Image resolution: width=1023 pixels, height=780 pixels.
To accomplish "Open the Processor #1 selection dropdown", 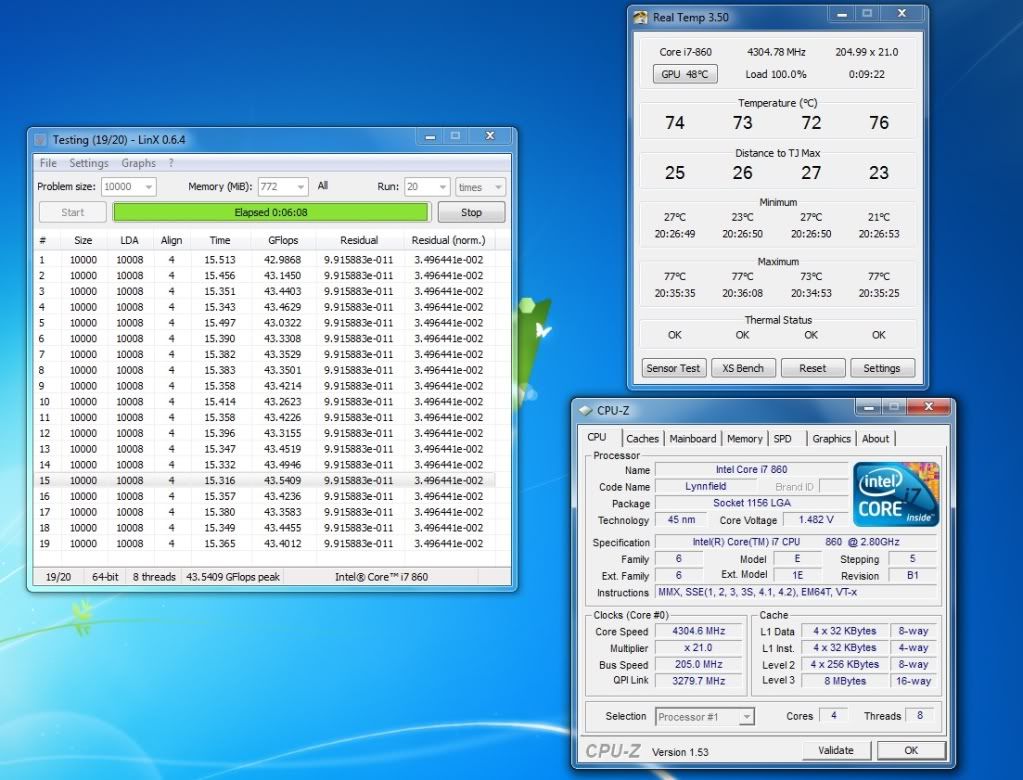I will (747, 717).
